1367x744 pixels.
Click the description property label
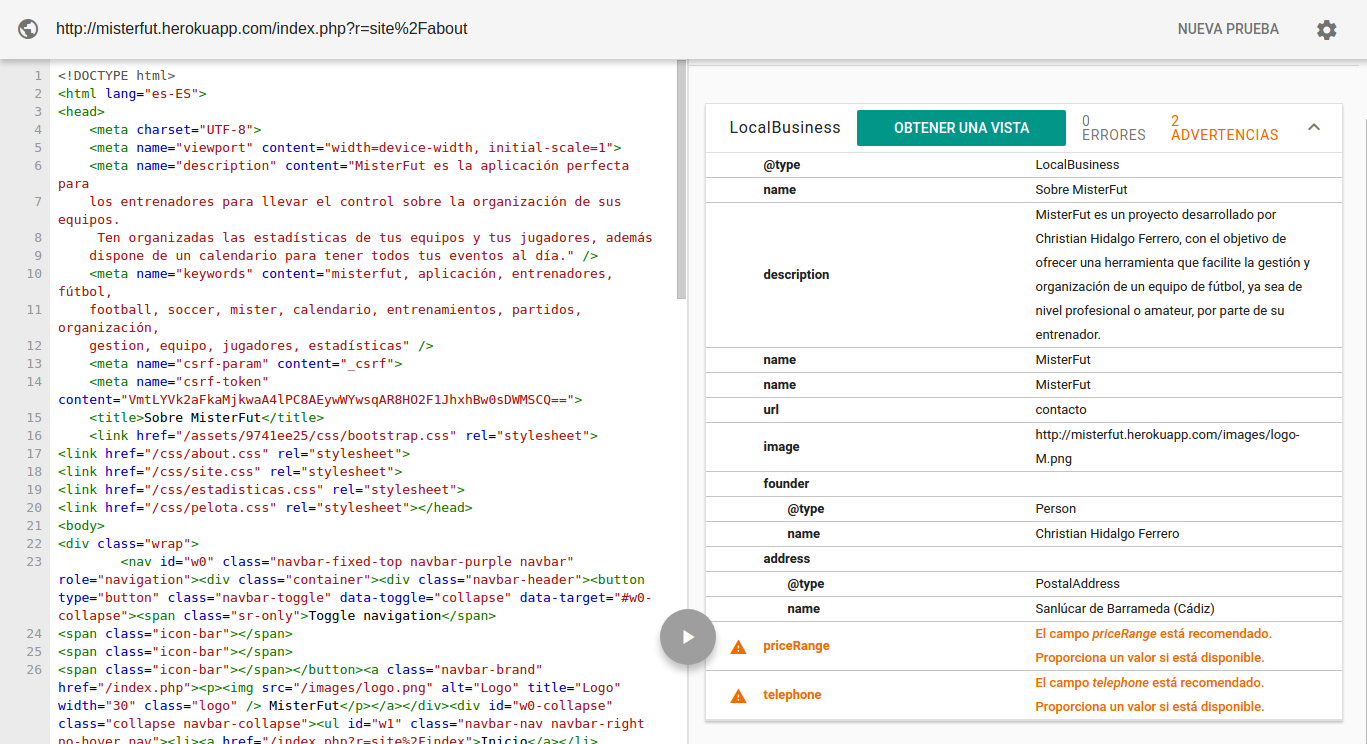[796, 275]
